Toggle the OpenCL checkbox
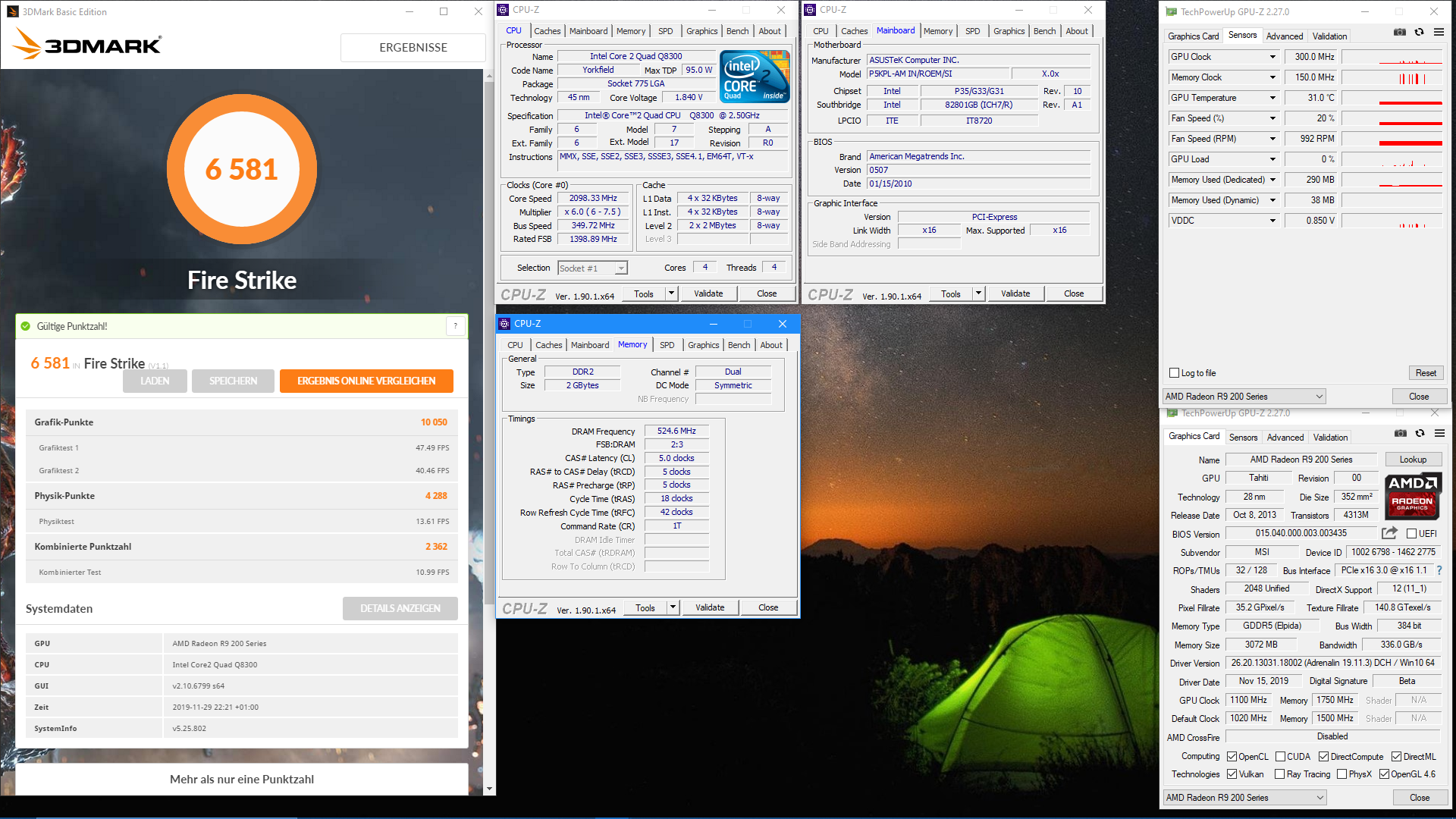This screenshot has height=819, width=1456. point(1232,757)
